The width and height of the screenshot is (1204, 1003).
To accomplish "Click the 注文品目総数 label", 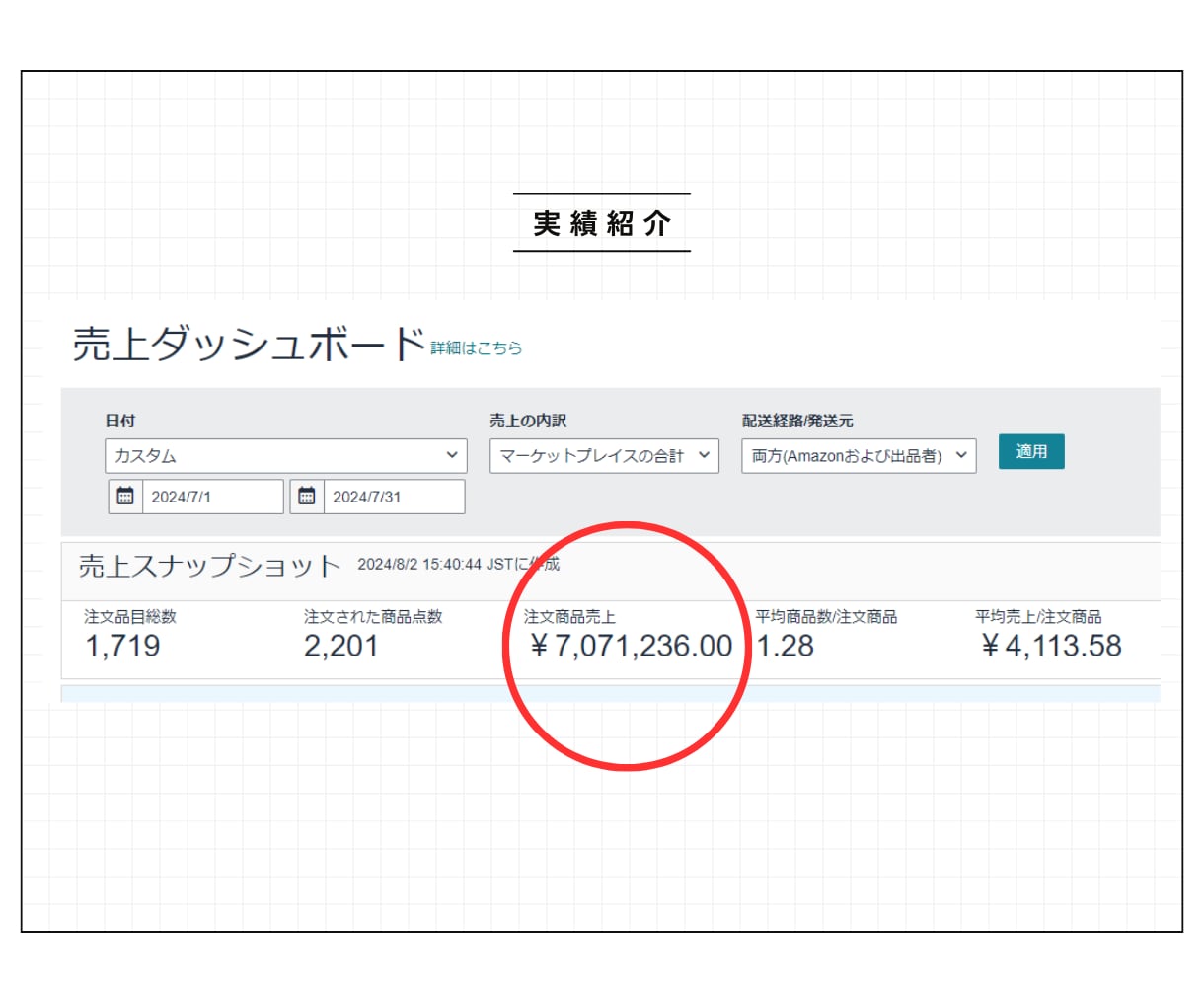I will (130, 616).
